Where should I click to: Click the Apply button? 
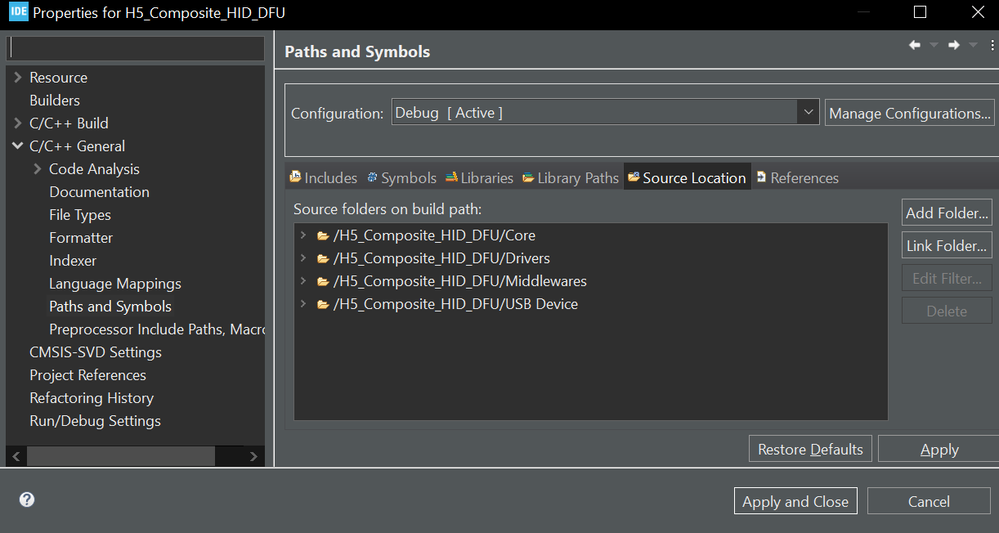(x=939, y=450)
